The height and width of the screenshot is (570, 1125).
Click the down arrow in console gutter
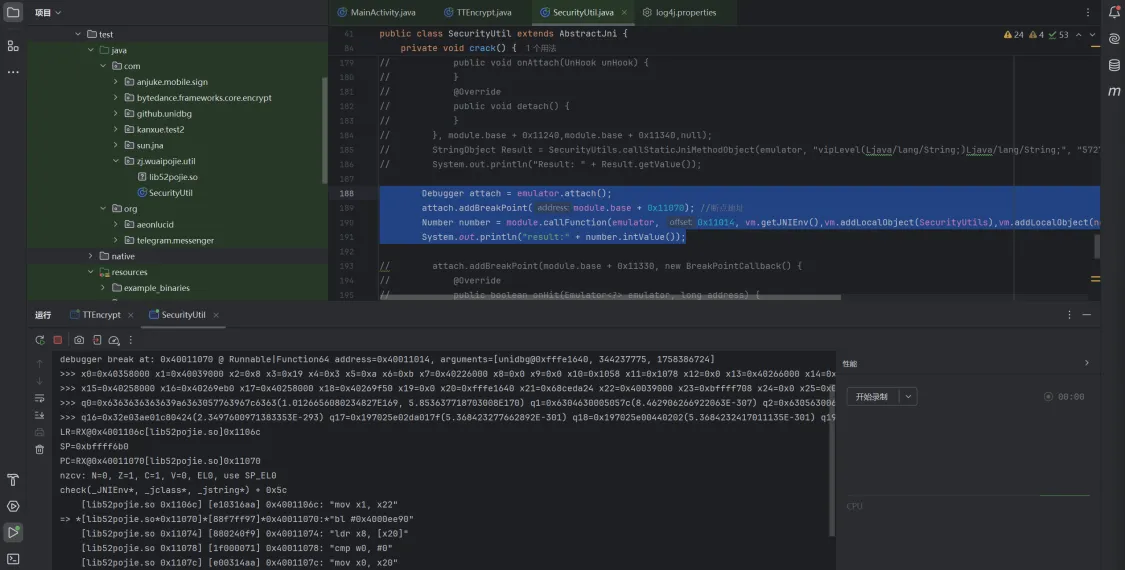tap(39, 380)
